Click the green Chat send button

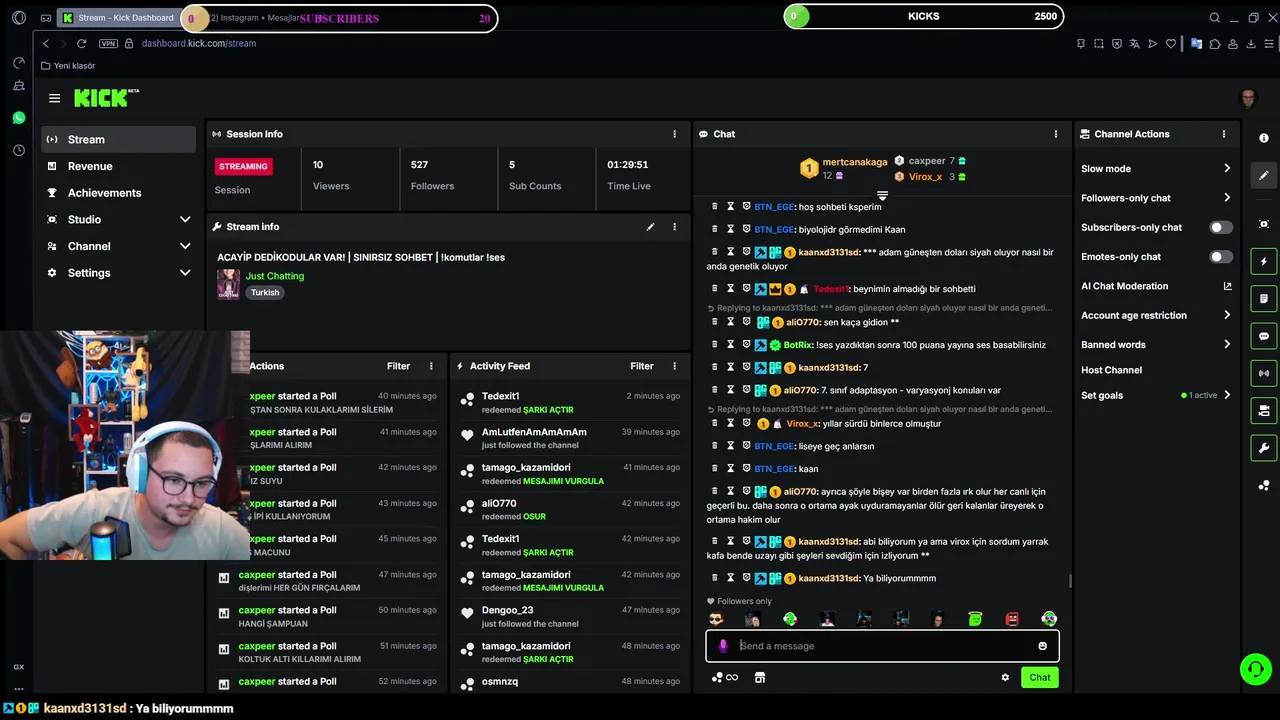(1040, 677)
